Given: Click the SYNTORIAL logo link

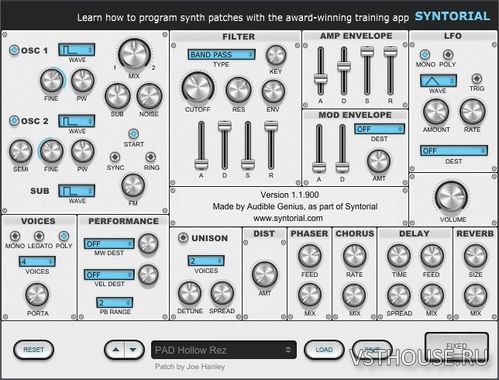Looking at the screenshot, I should coord(452,16).
